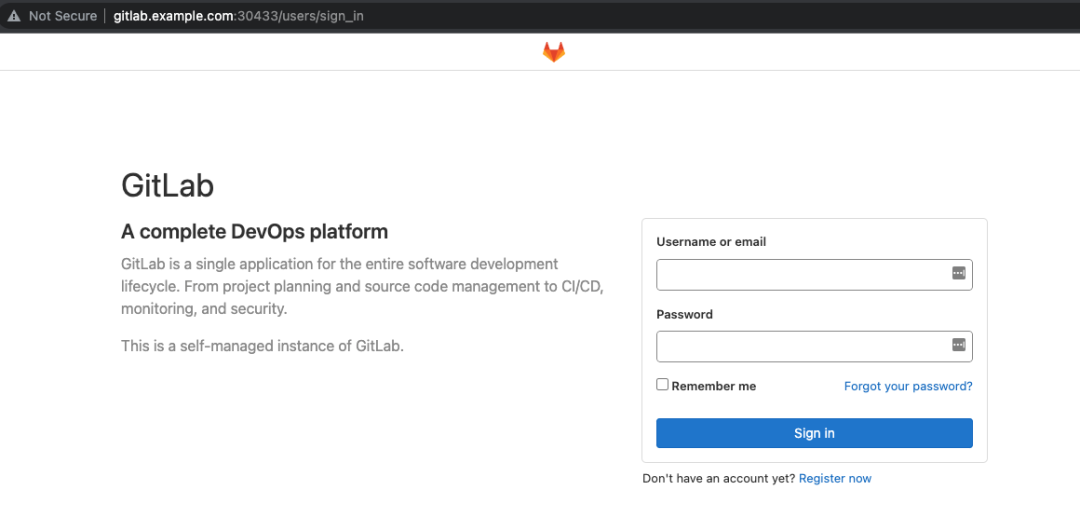
Task: Open password manager icon in username field
Action: [x=958, y=273]
